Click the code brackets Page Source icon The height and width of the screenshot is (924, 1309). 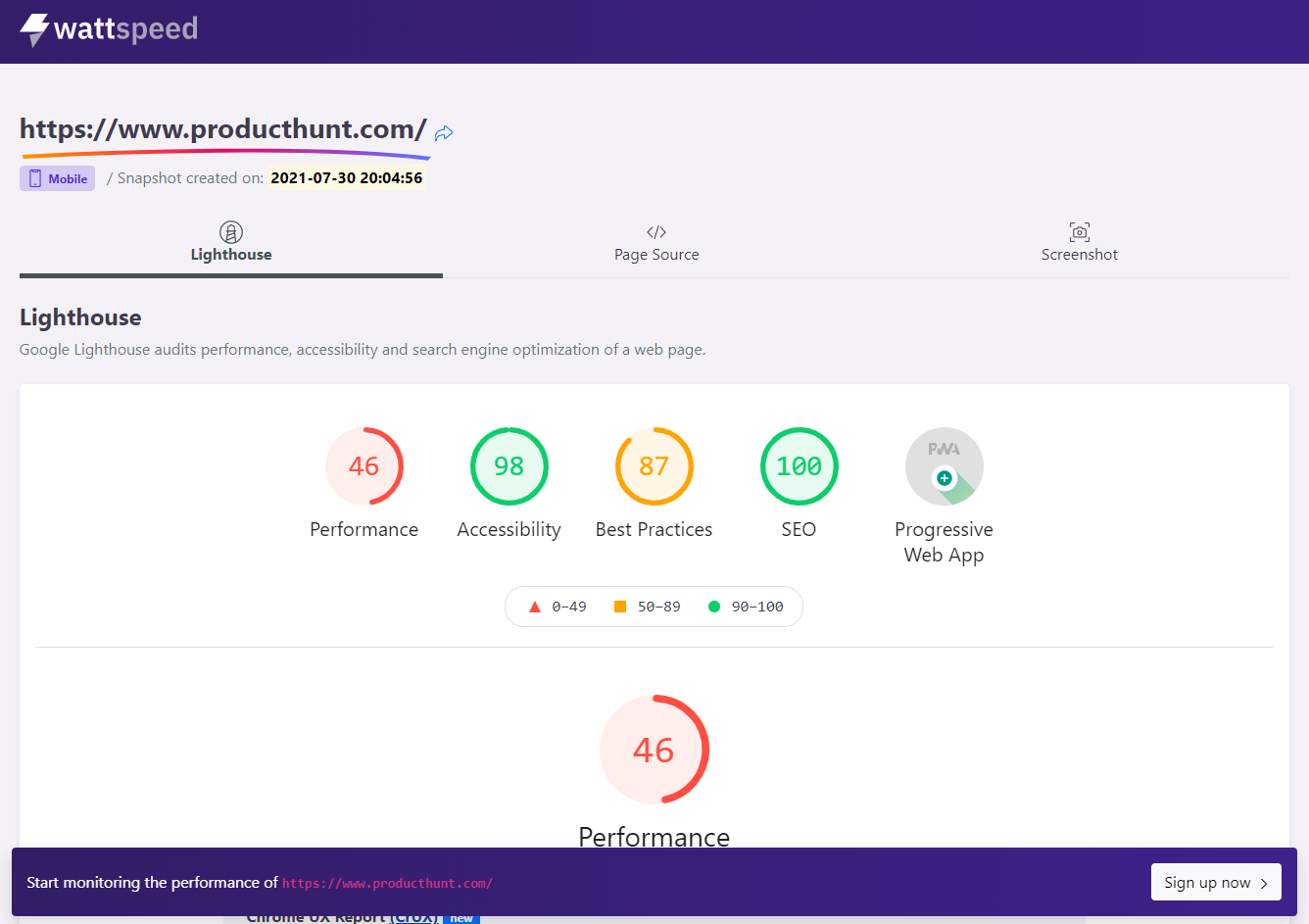[x=656, y=232]
